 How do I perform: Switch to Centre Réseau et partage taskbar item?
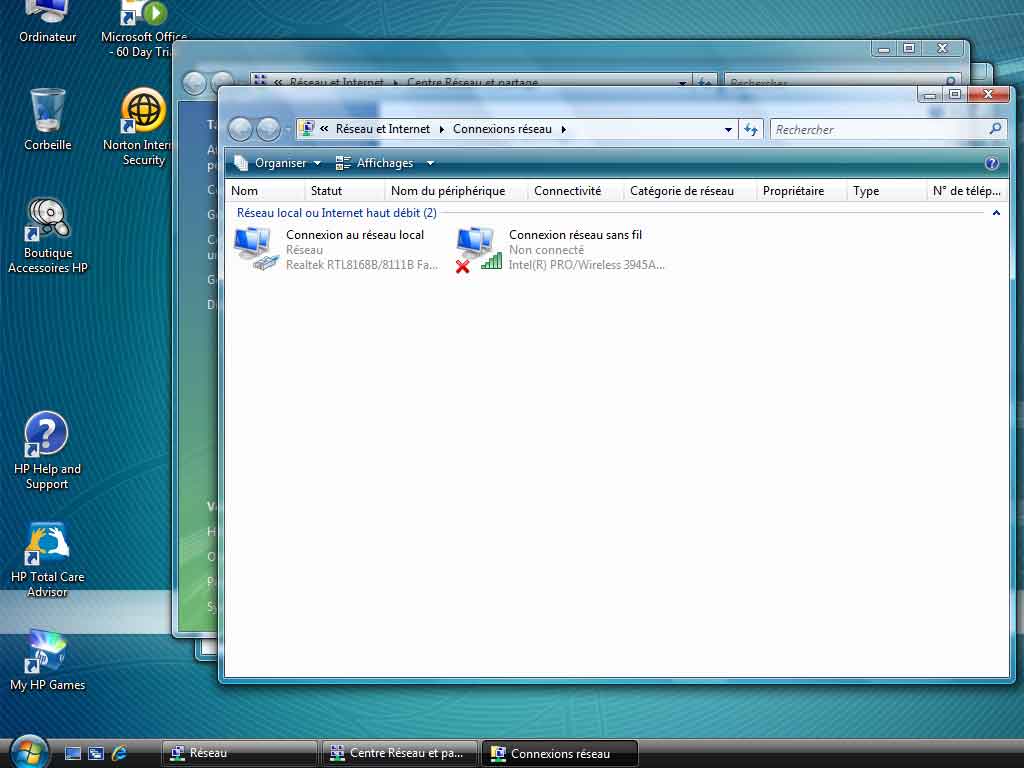pyautogui.click(x=401, y=753)
